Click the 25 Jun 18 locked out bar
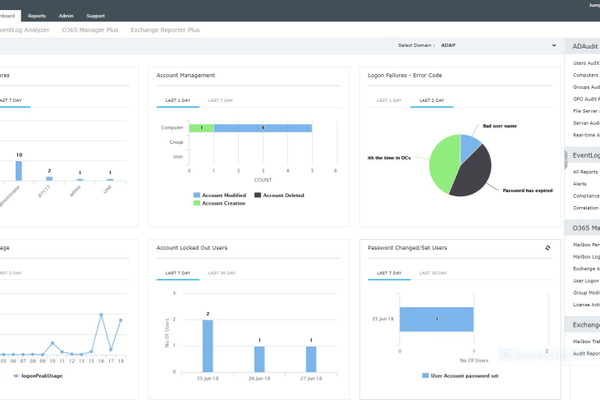600x400 pixels. pyautogui.click(x=208, y=346)
